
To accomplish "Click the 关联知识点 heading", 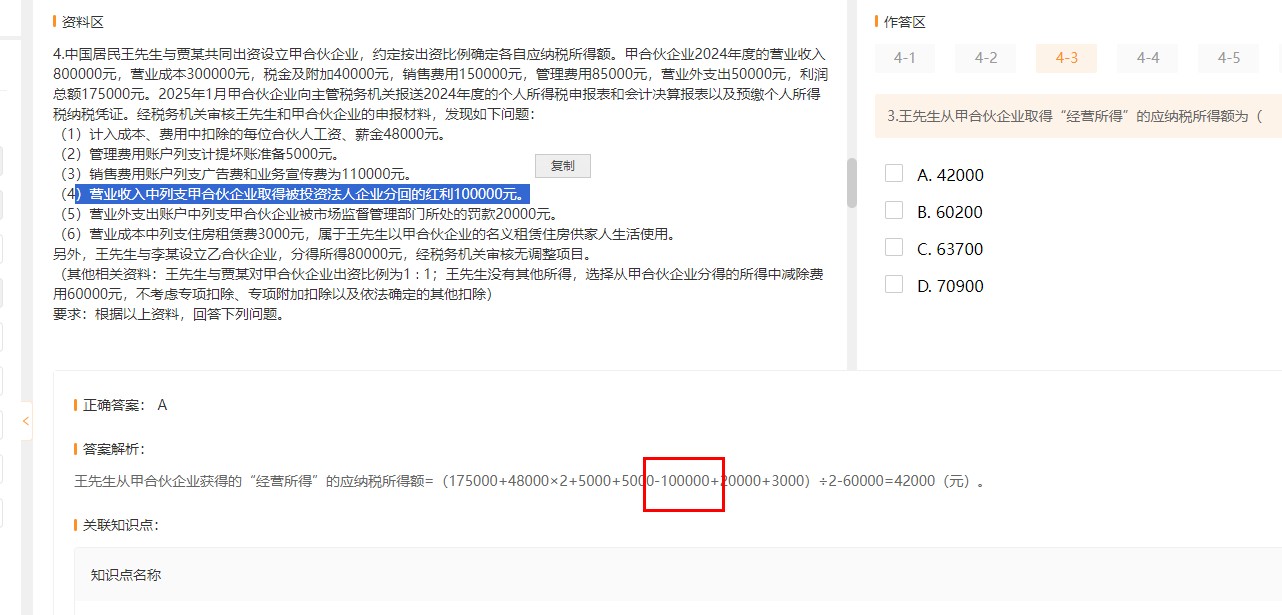I will pyautogui.click(x=121, y=525).
